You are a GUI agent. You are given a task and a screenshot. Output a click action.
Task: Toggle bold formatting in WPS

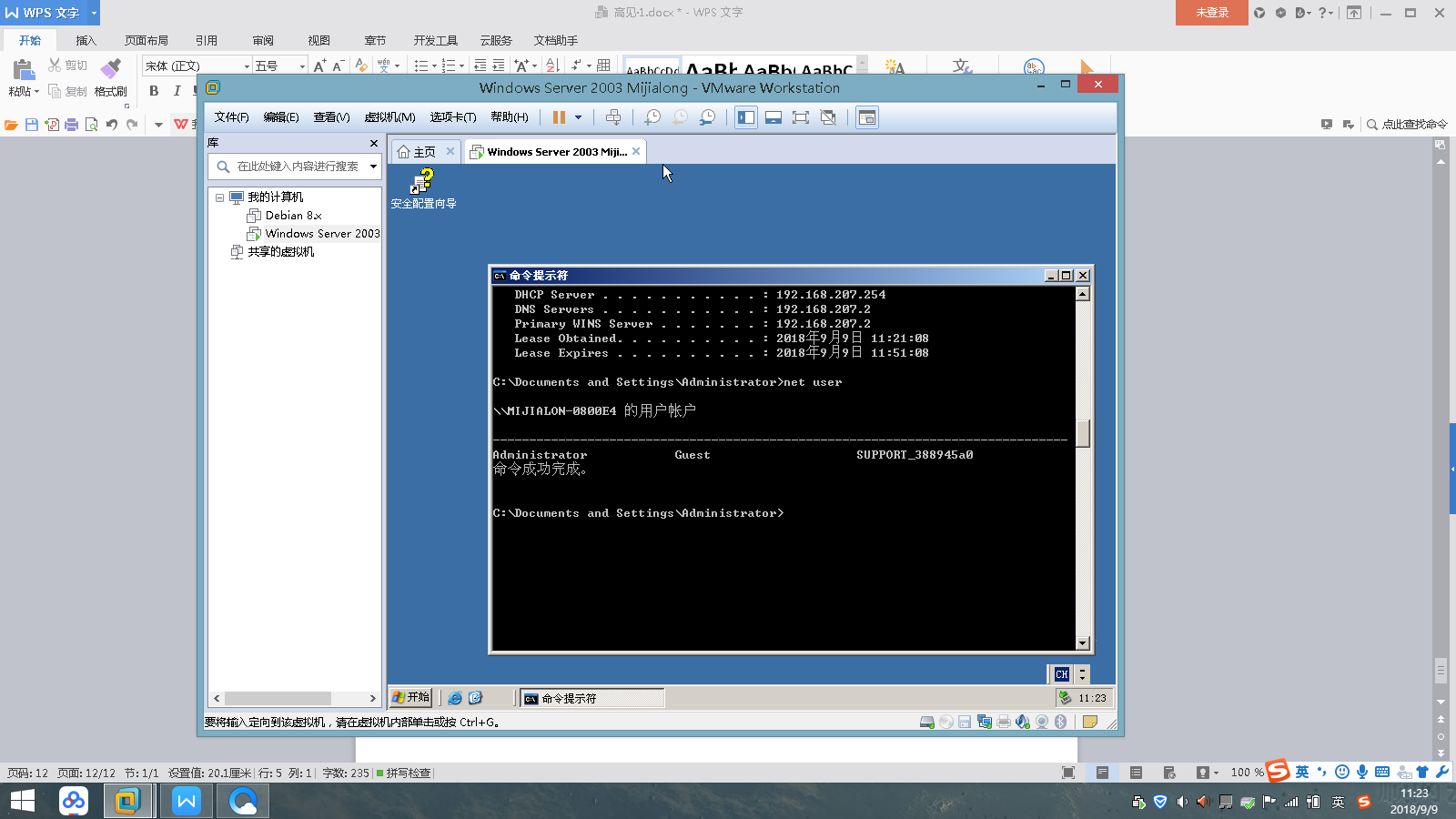point(154,91)
